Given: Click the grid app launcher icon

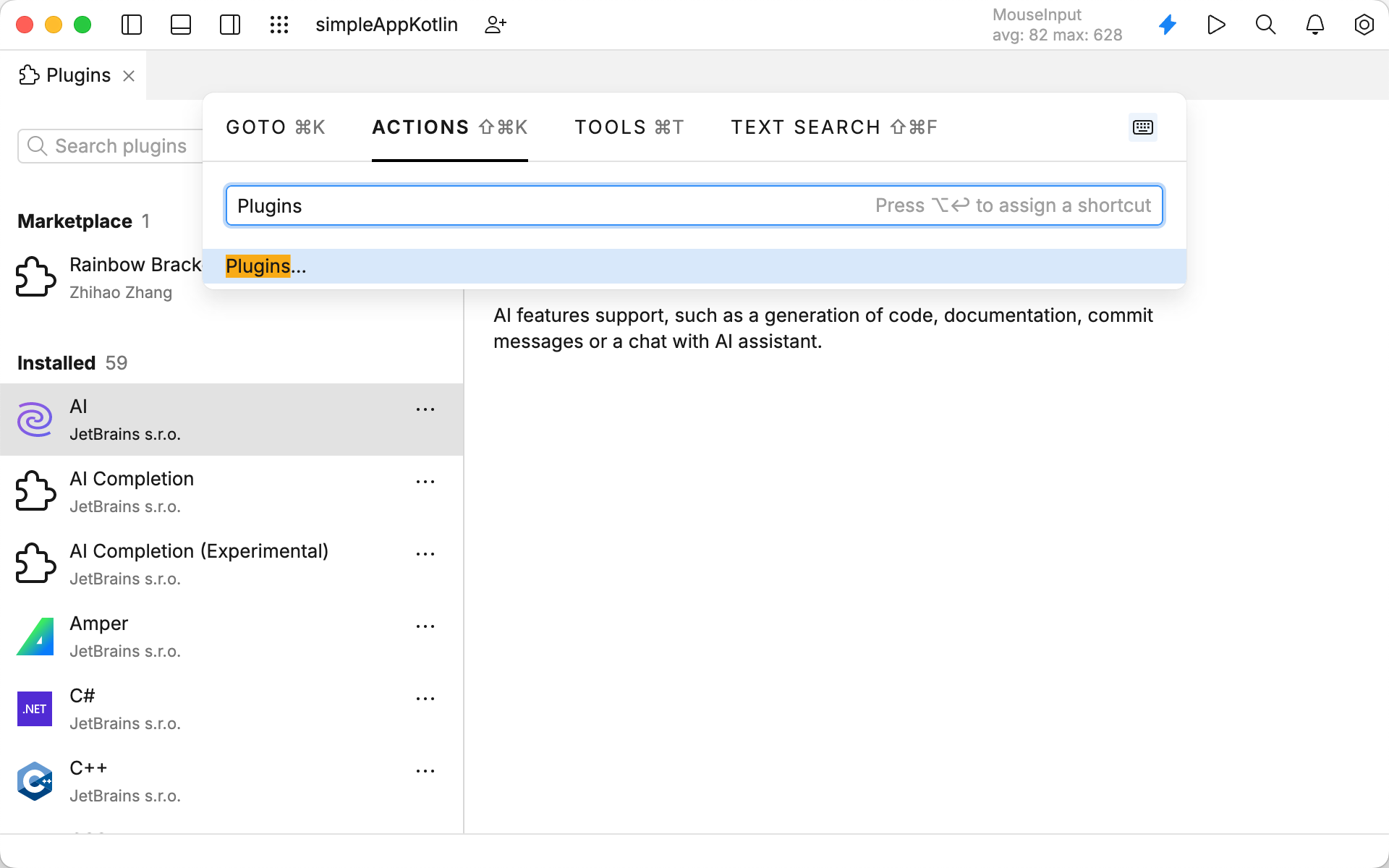Looking at the screenshot, I should [x=279, y=24].
